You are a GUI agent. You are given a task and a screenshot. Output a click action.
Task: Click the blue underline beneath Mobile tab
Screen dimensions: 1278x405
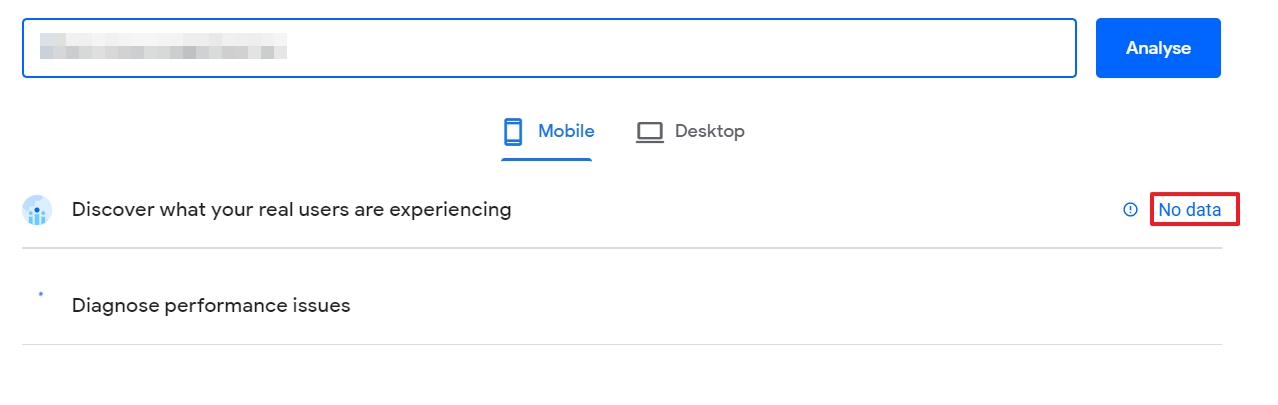(547, 159)
